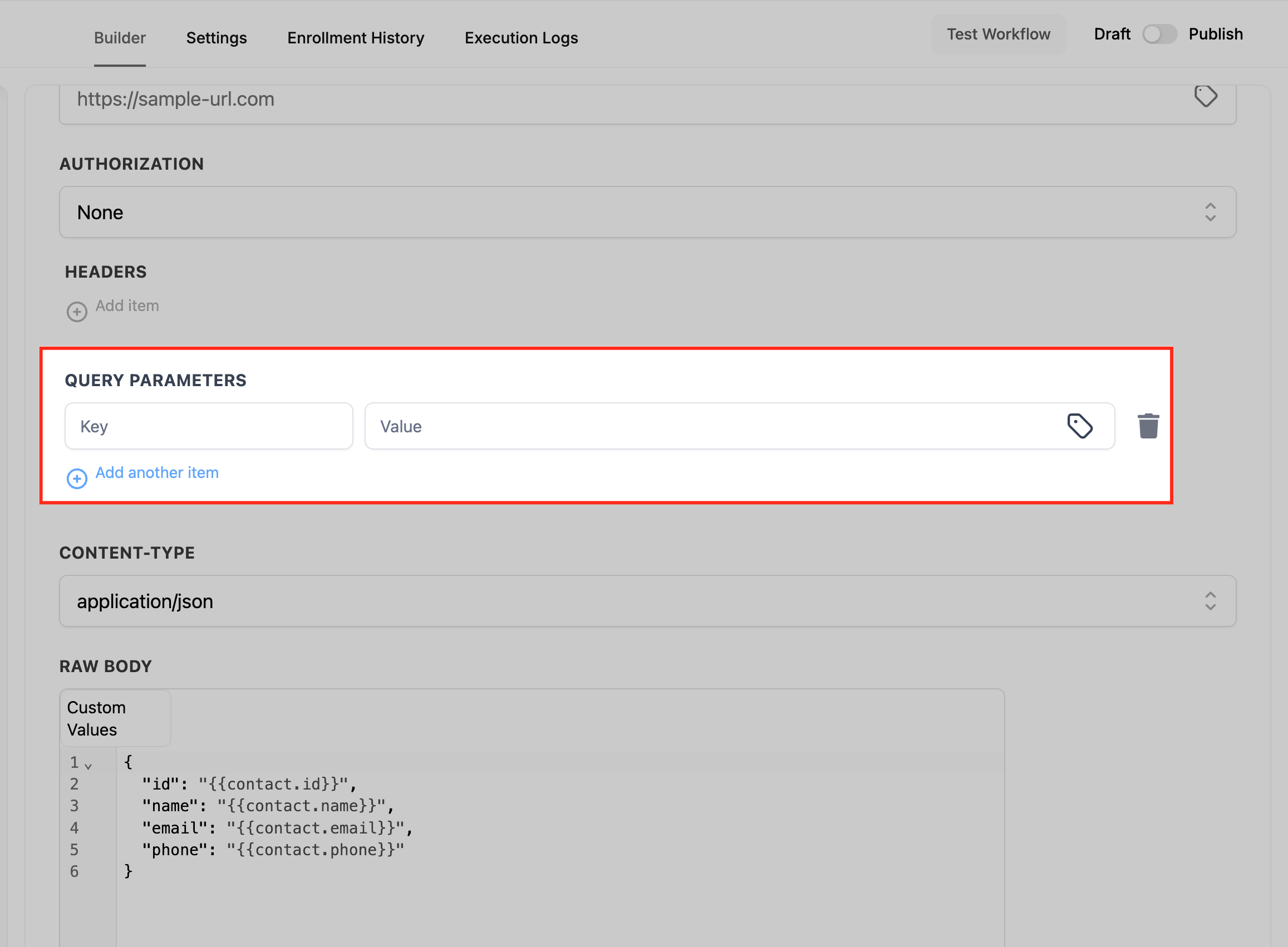Click Add item under Headers
This screenshot has width=1288, height=947.
click(x=127, y=305)
